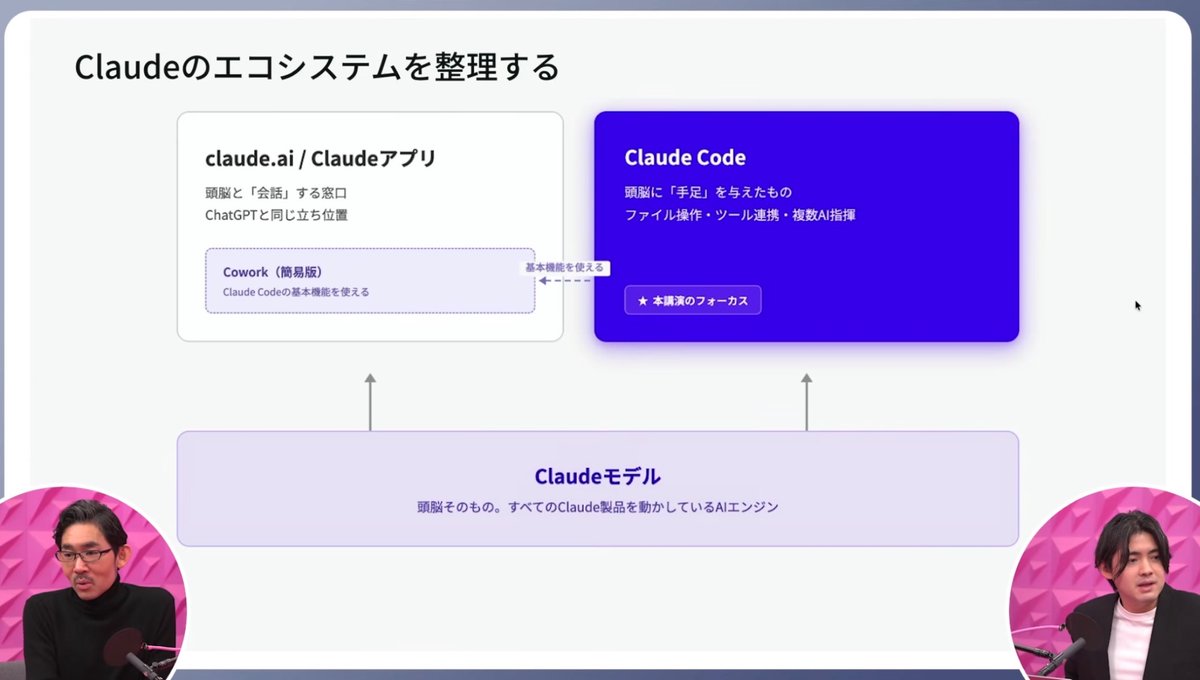Click the star icon in the focus badge
The width and height of the screenshot is (1200, 680).
[643, 300]
